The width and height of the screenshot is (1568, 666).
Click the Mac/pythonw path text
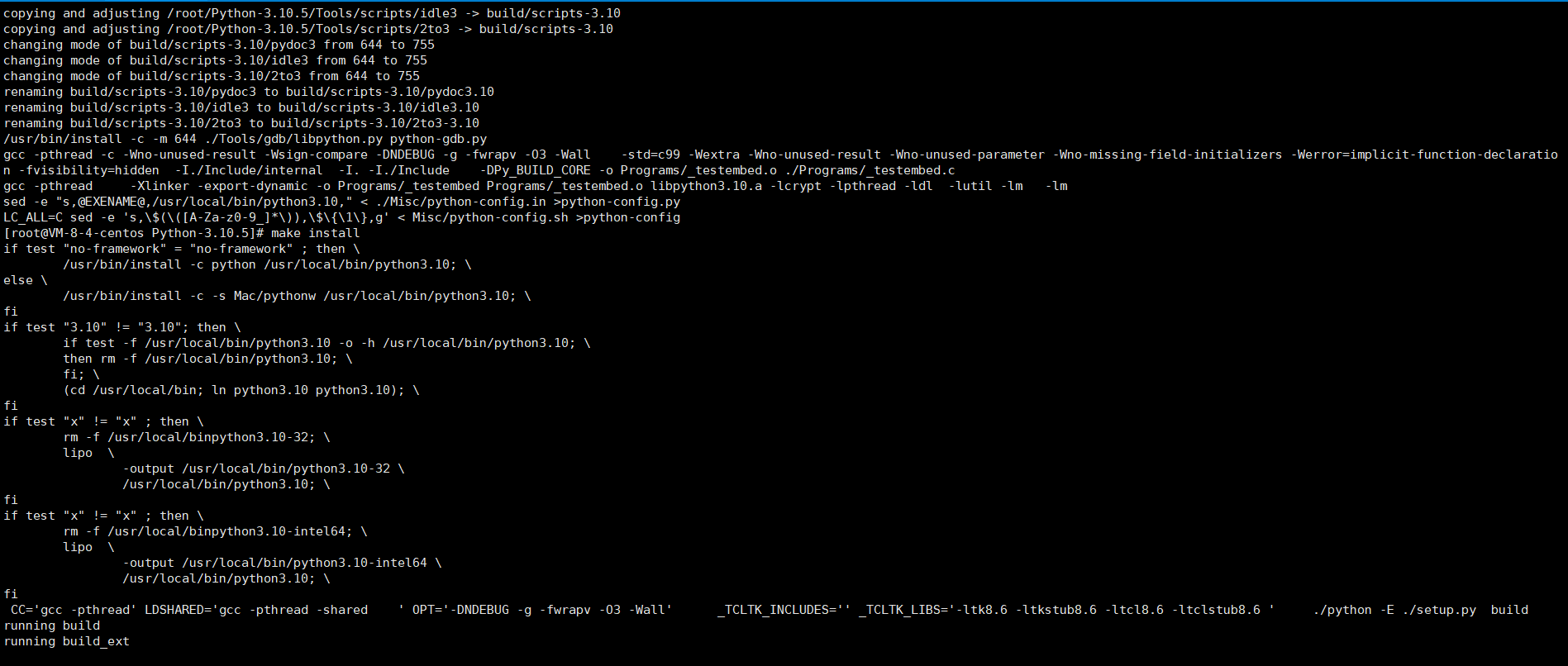[x=274, y=296]
